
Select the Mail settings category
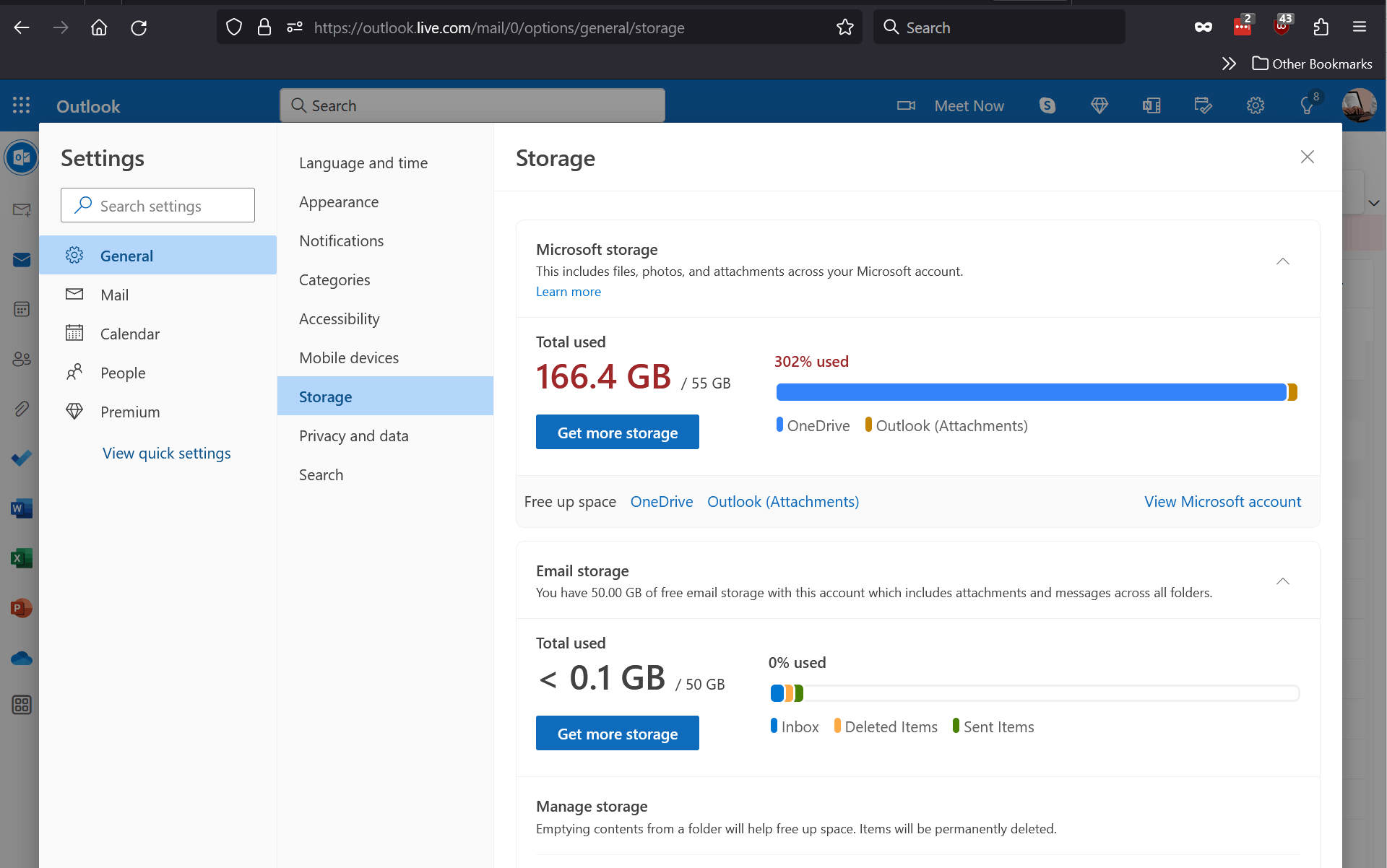click(x=114, y=295)
